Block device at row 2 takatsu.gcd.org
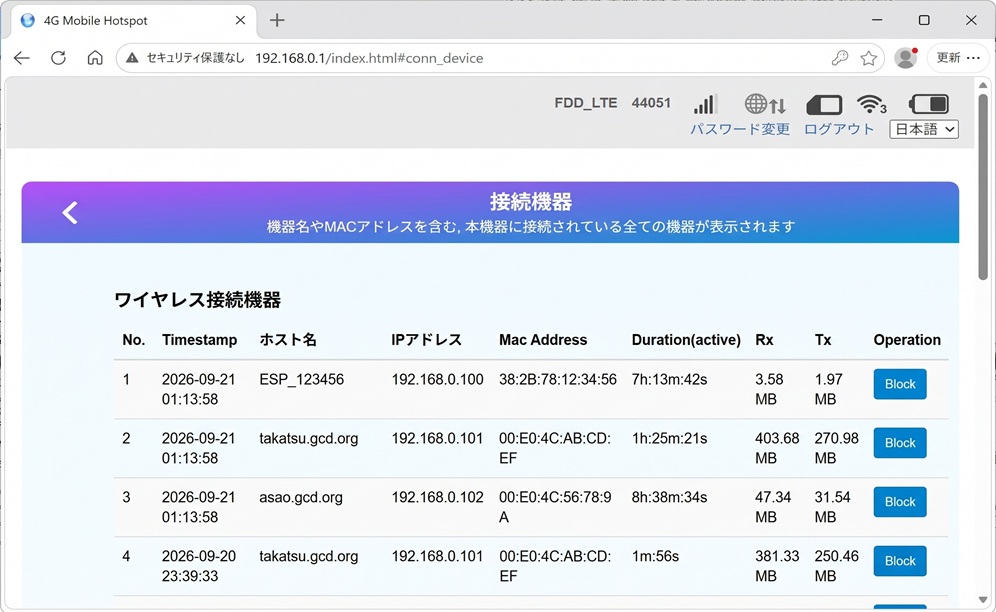The height and width of the screenshot is (612, 996). tap(899, 443)
